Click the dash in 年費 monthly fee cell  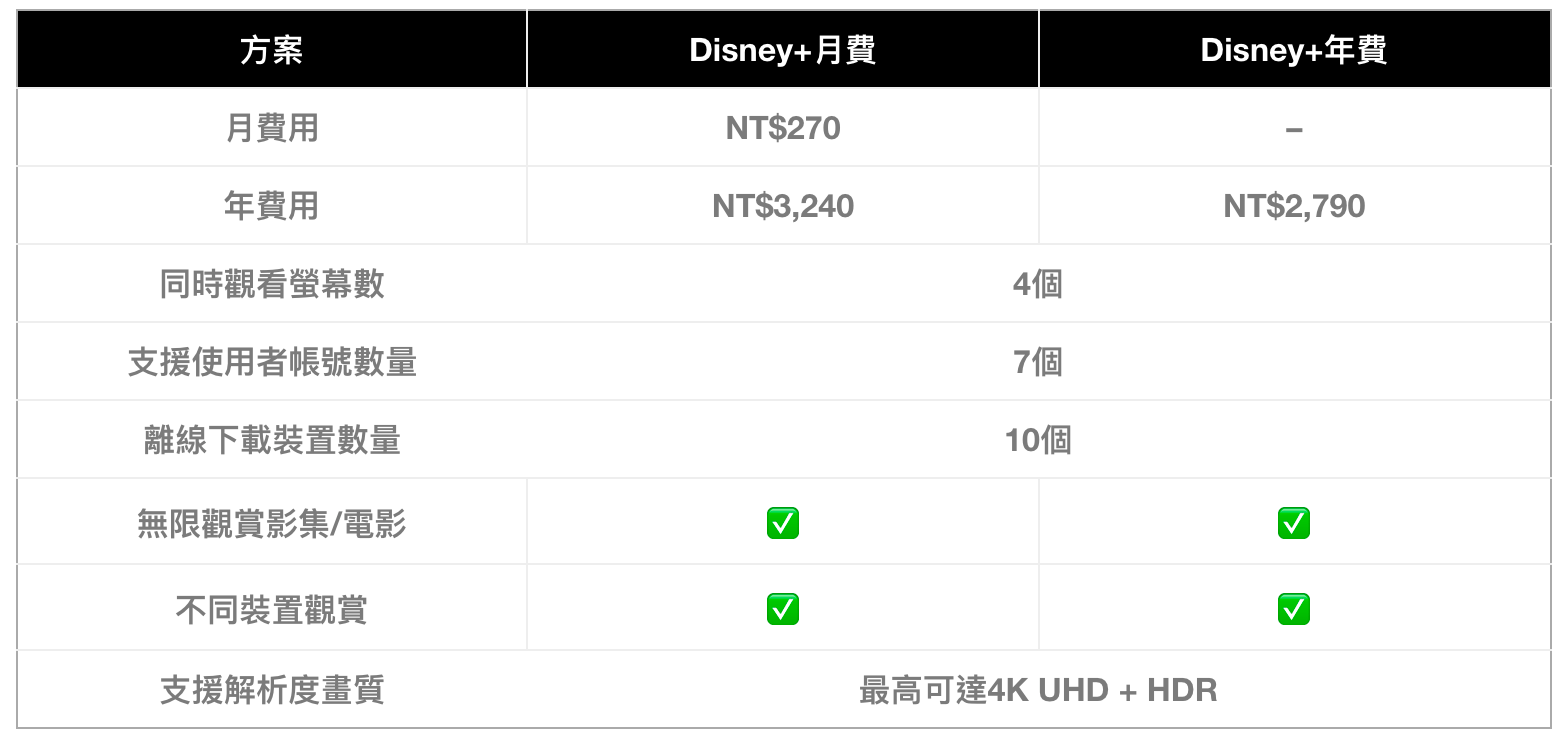click(x=1294, y=129)
